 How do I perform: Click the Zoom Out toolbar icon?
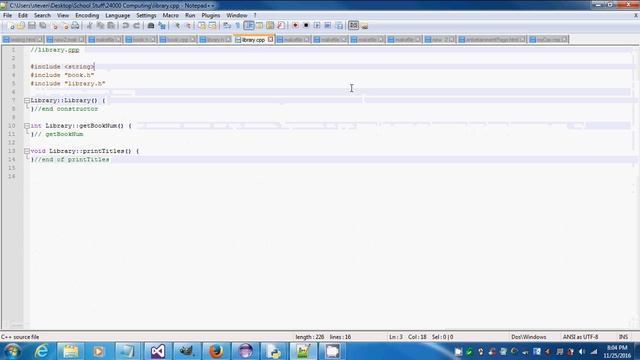(x=188, y=26)
